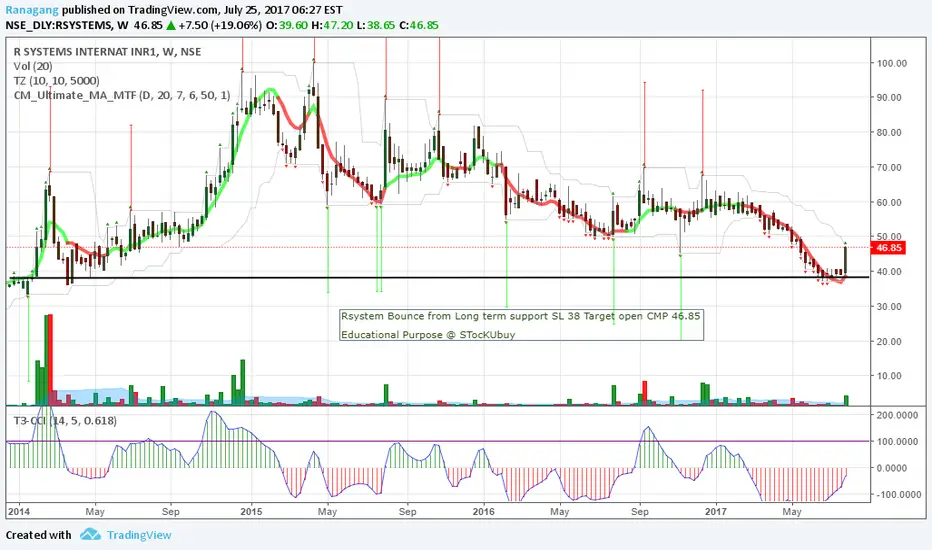Click the R SYSTEMS INTERNAT INR1 chart title
The height and width of the screenshot is (550, 932).
coord(108,52)
